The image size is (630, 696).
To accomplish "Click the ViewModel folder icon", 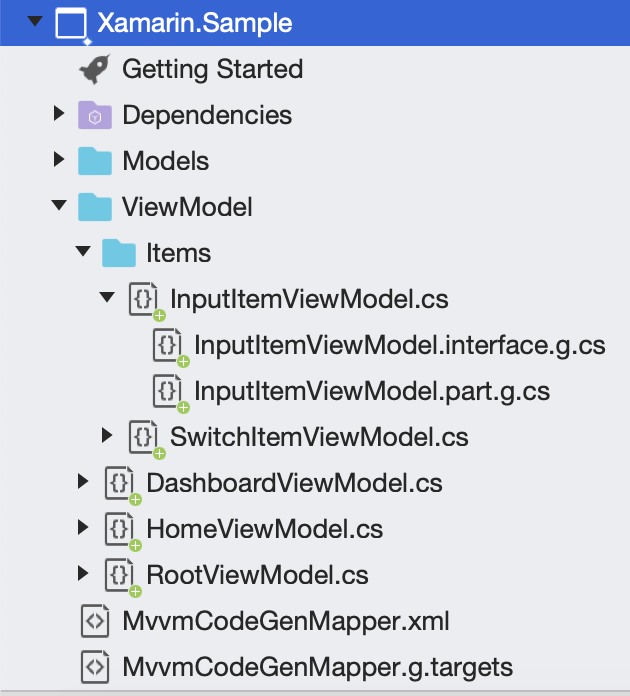I will tap(95, 207).
